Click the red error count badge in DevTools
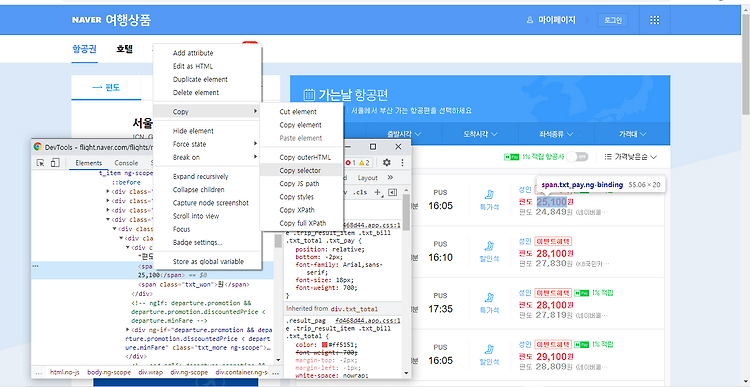750x387 pixels. click(351, 163)
